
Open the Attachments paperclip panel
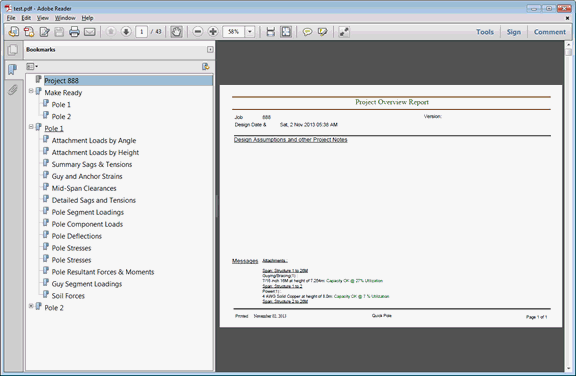click(13, 89)
